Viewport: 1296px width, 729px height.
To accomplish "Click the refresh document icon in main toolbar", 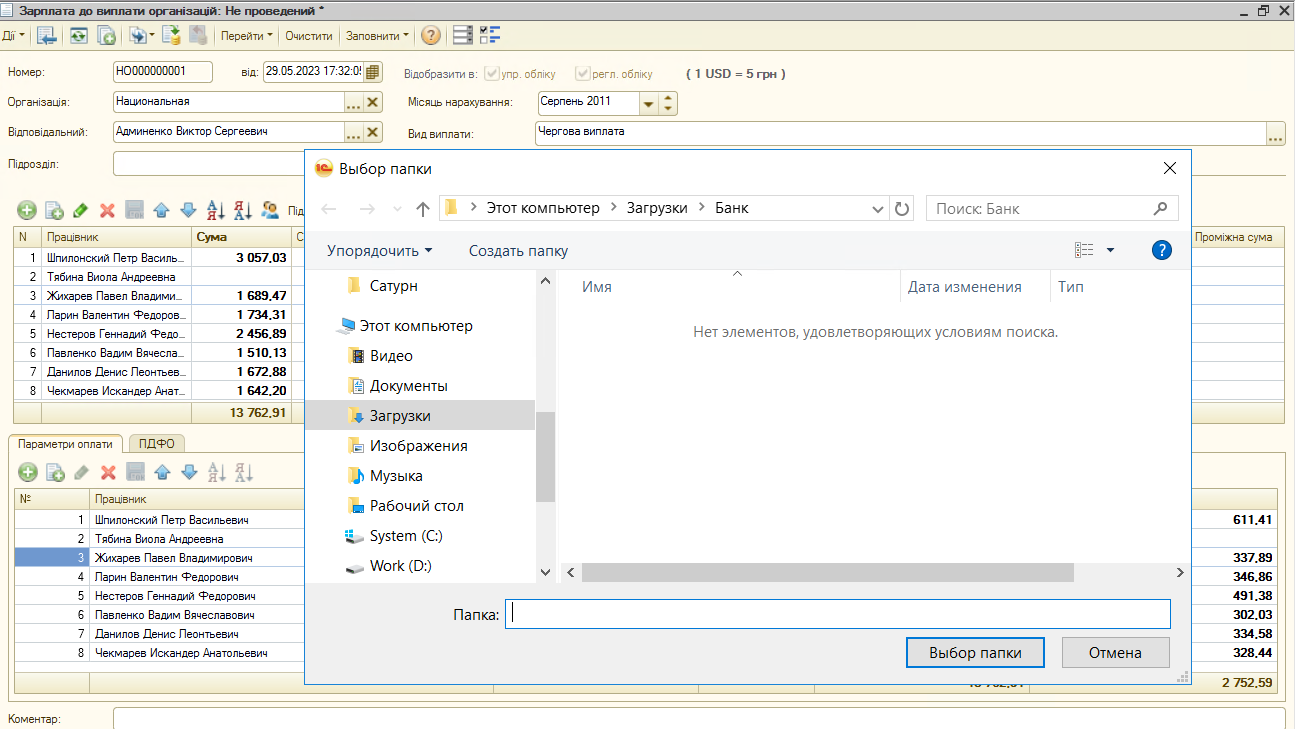I will 78,36.
